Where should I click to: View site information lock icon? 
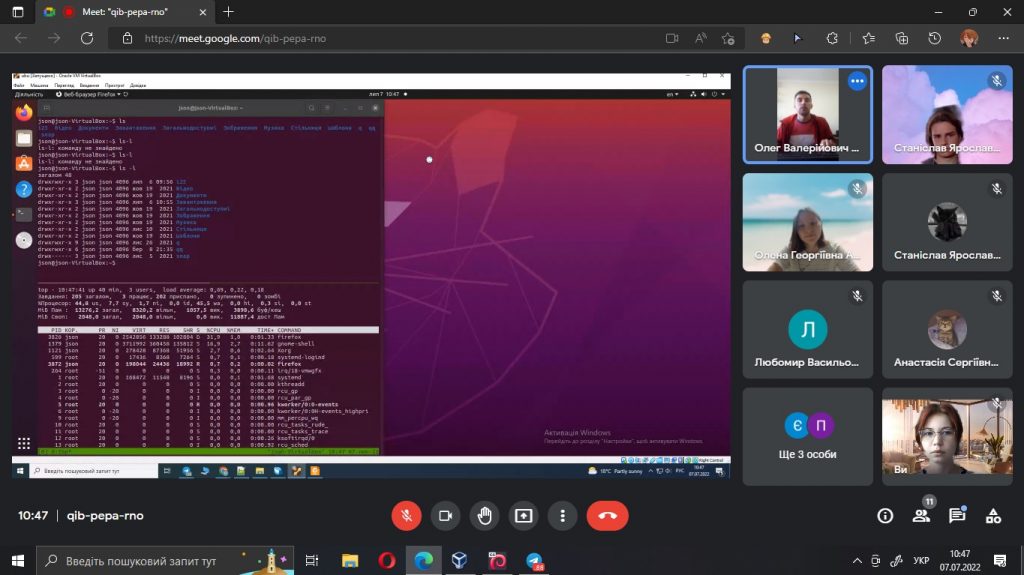[x=127, y=39]
